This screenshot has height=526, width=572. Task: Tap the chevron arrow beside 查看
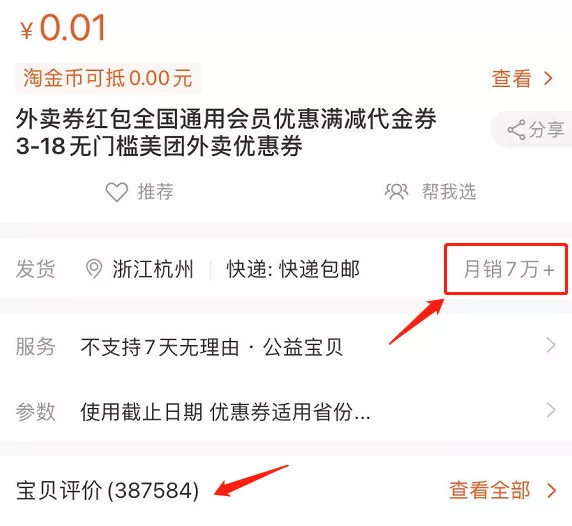(548, 78)
